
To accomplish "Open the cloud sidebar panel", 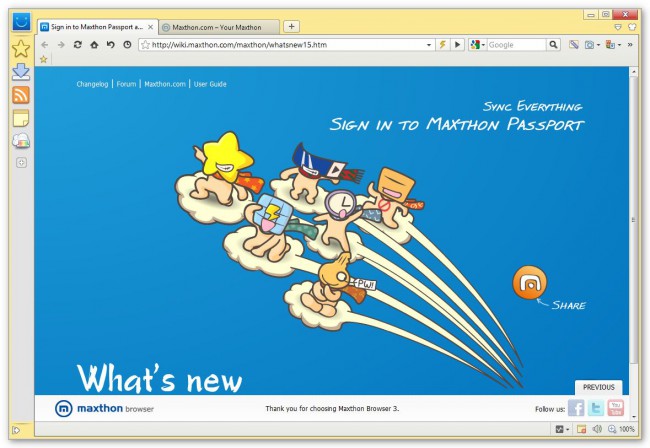I will click(x=21, y=141).
